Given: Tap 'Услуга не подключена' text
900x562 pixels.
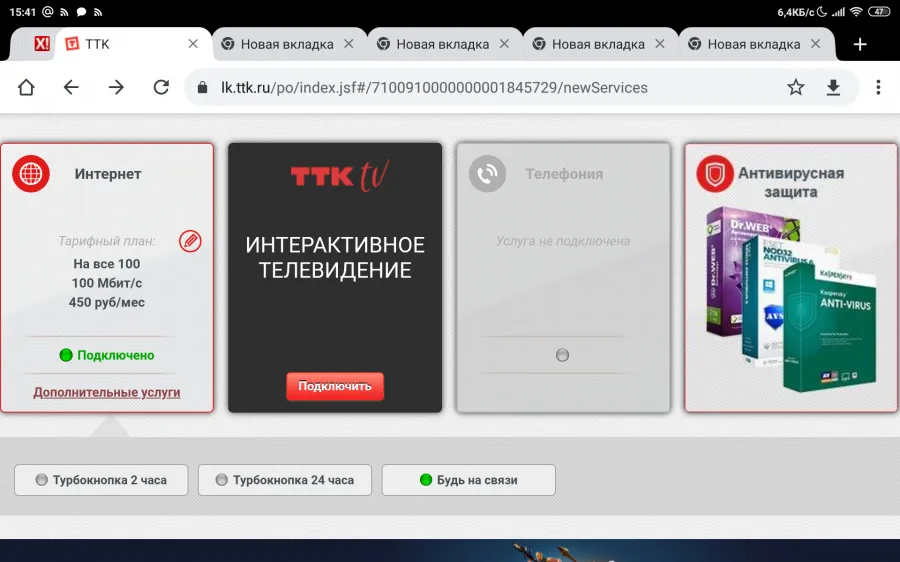Looking at the screenshot, I should tap(563, 241).
